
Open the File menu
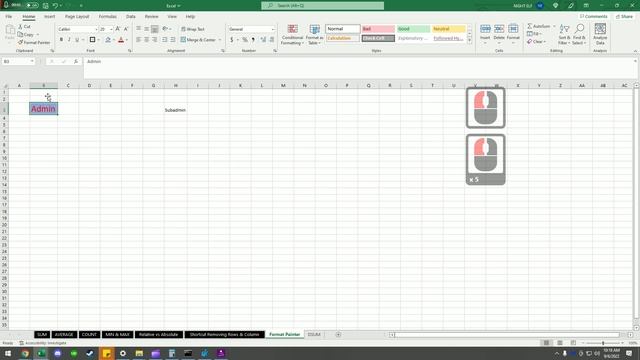point(9,17)
